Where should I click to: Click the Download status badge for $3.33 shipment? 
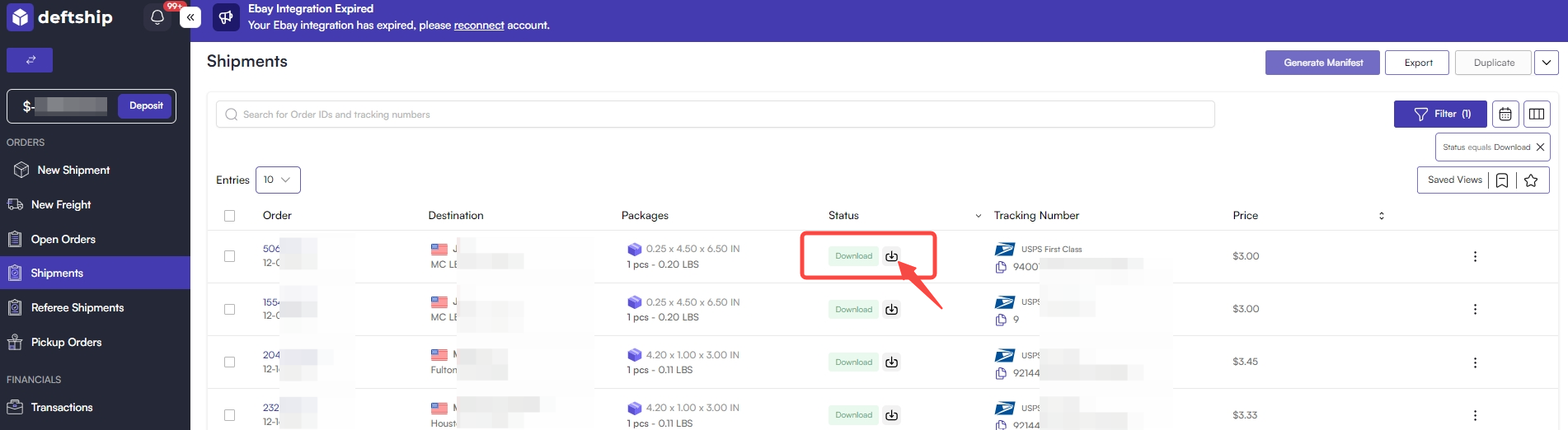click(853, 415)
